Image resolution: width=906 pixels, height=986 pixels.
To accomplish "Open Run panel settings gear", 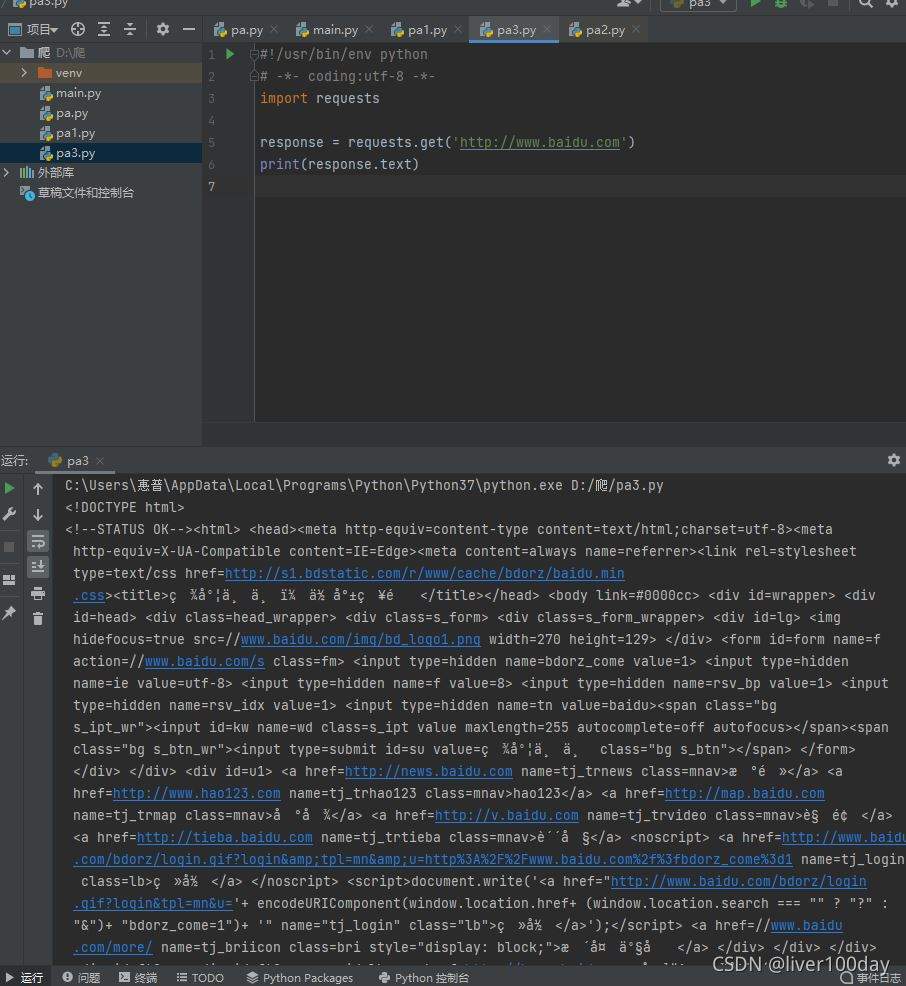I will (893, 460).
